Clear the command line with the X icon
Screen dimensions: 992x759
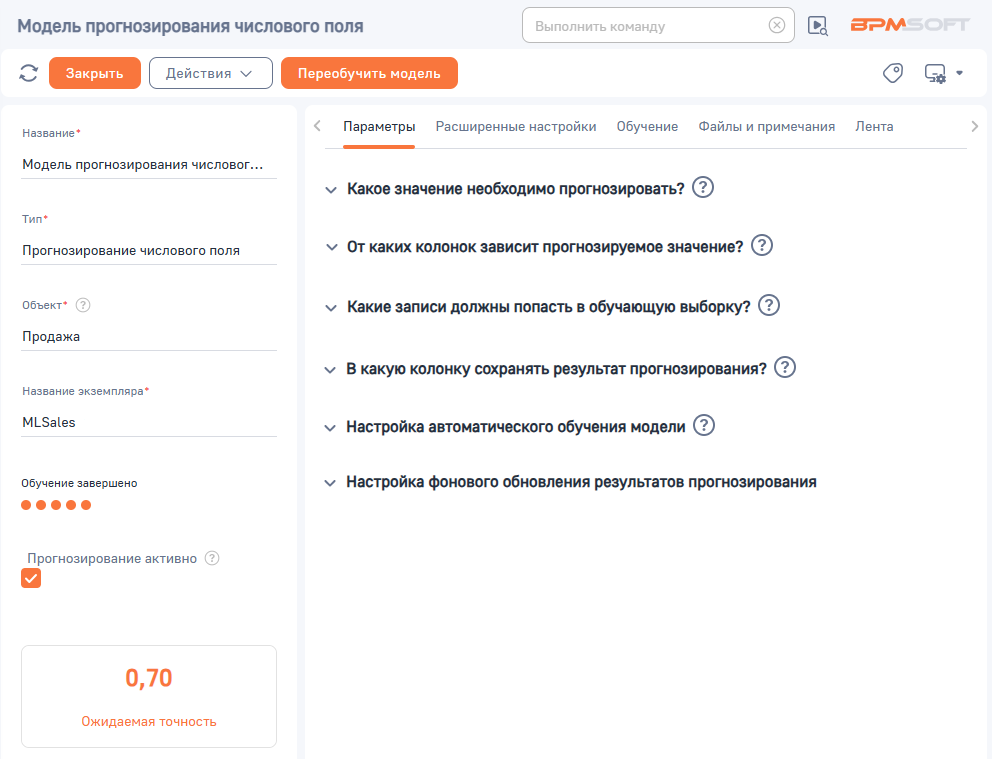tap(777, 25)
